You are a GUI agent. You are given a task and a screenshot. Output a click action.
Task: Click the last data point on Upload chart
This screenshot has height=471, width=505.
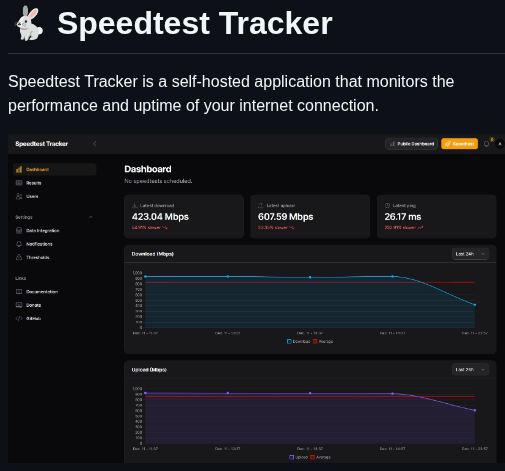[x=475, y=410]
